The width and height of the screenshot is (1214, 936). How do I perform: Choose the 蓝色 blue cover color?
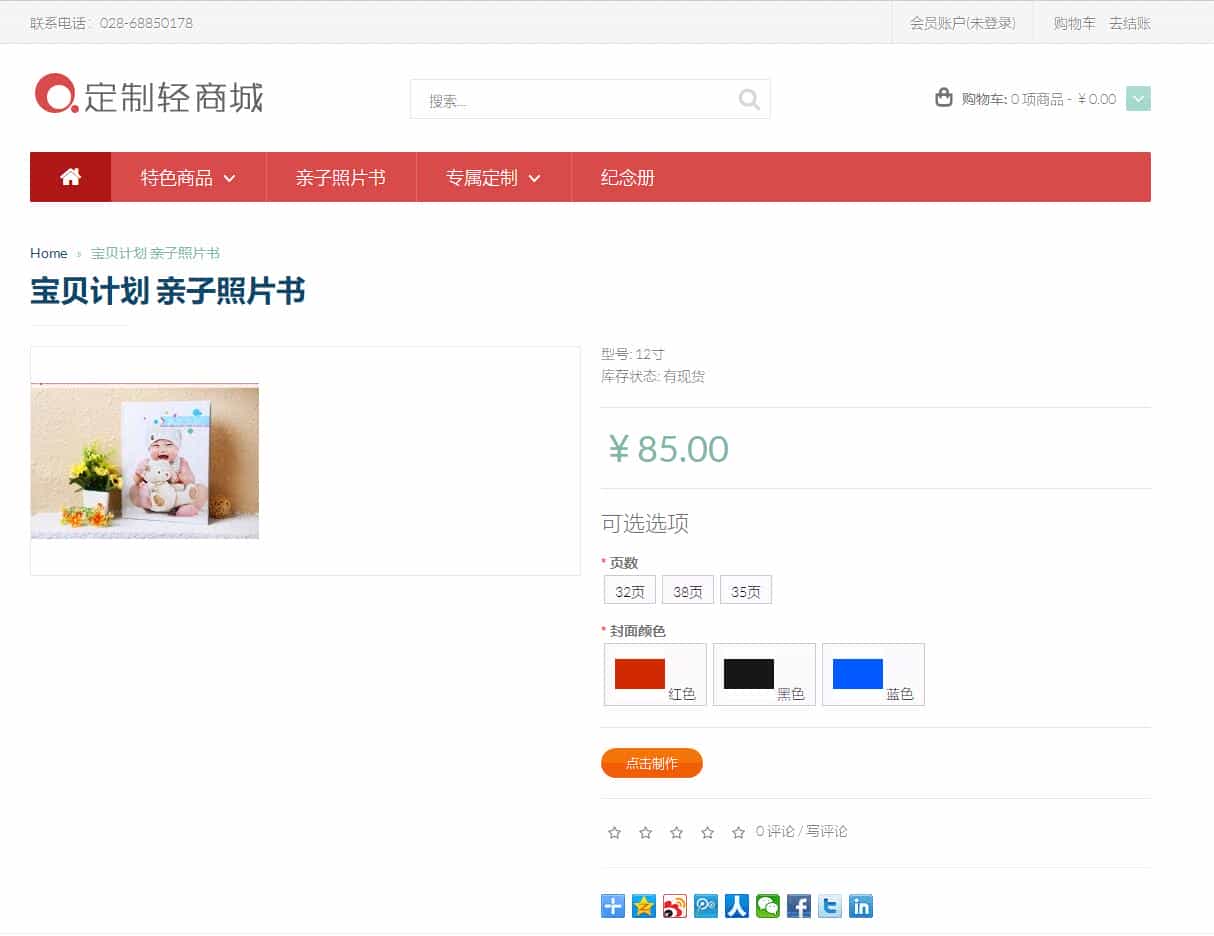(873, 674)
